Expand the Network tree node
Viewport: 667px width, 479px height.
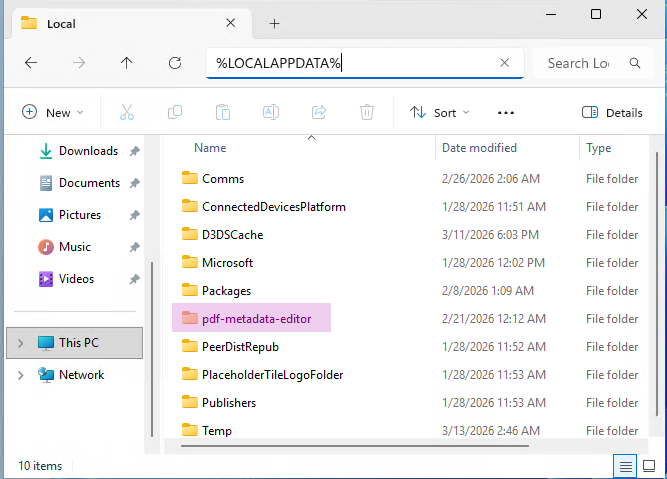coord(20,375)
